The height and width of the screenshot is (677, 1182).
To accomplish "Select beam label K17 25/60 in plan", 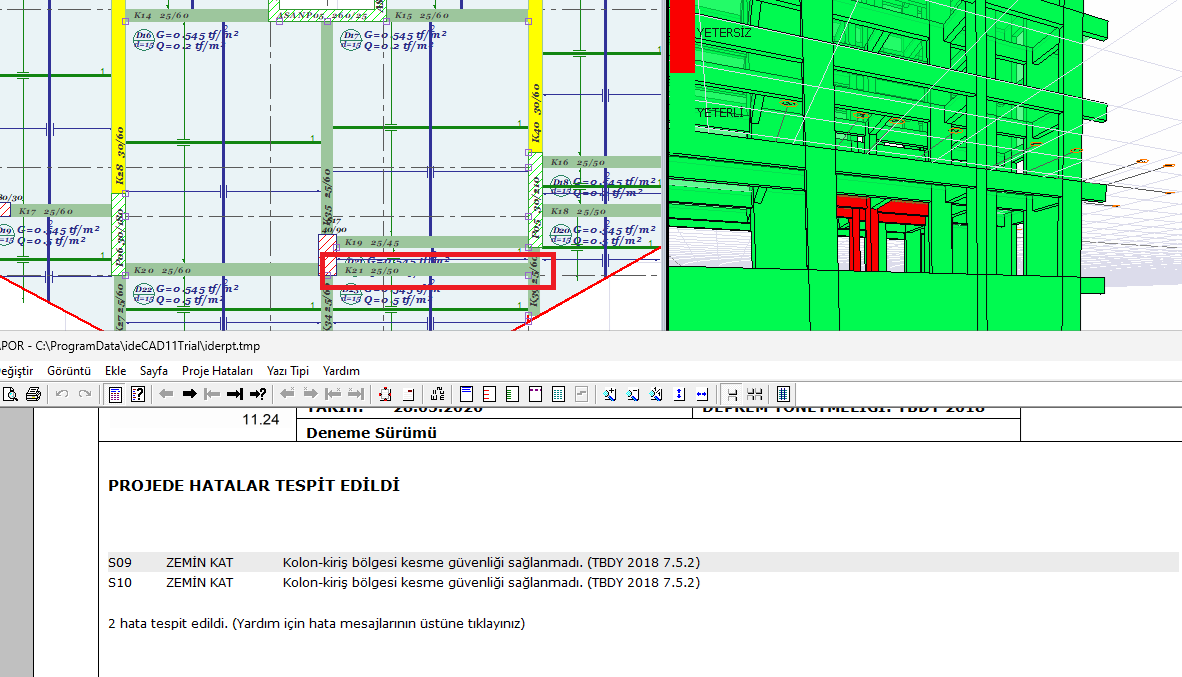I will 46,212.
